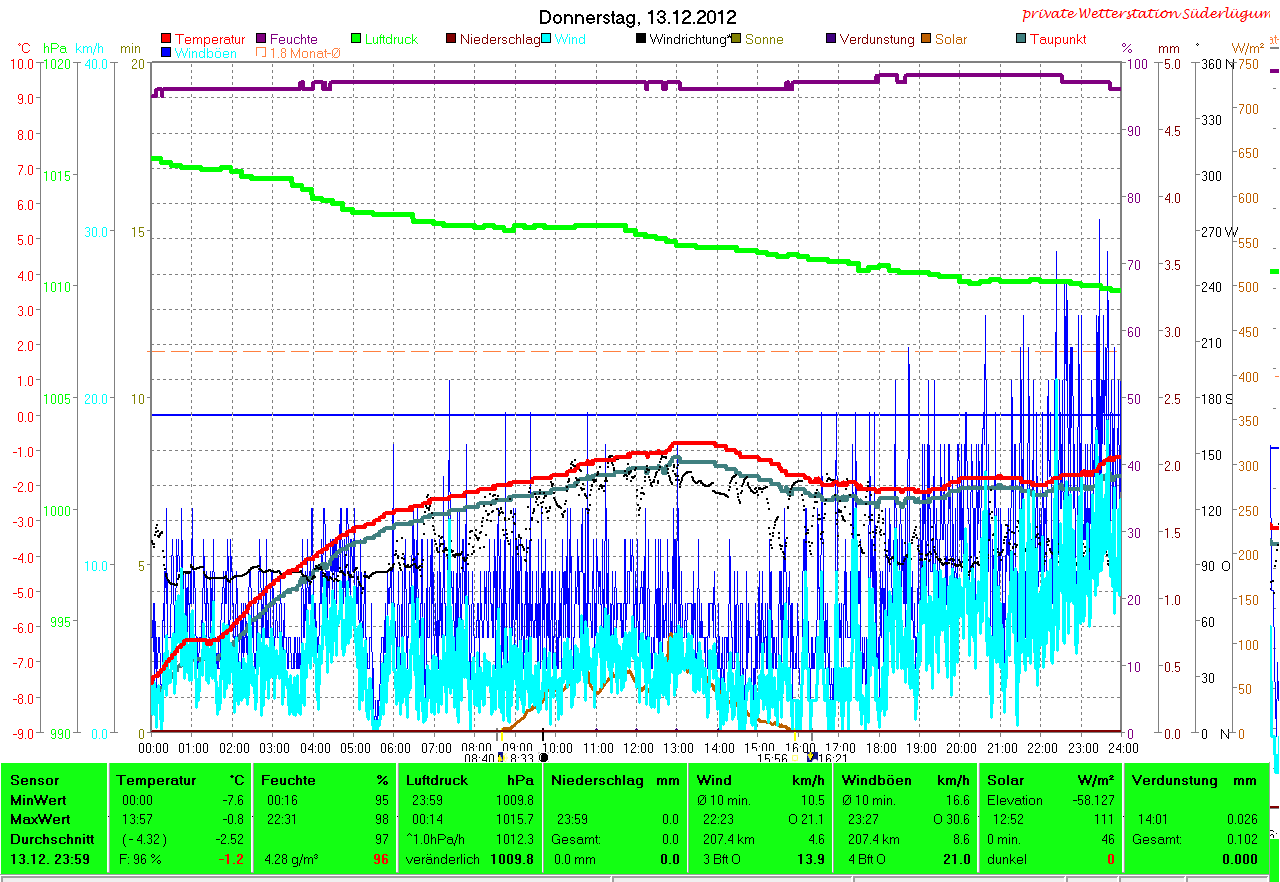Click the teal Taupunkt legend square
This screenshot has width=1280, height=882.
coord(1020,40)
